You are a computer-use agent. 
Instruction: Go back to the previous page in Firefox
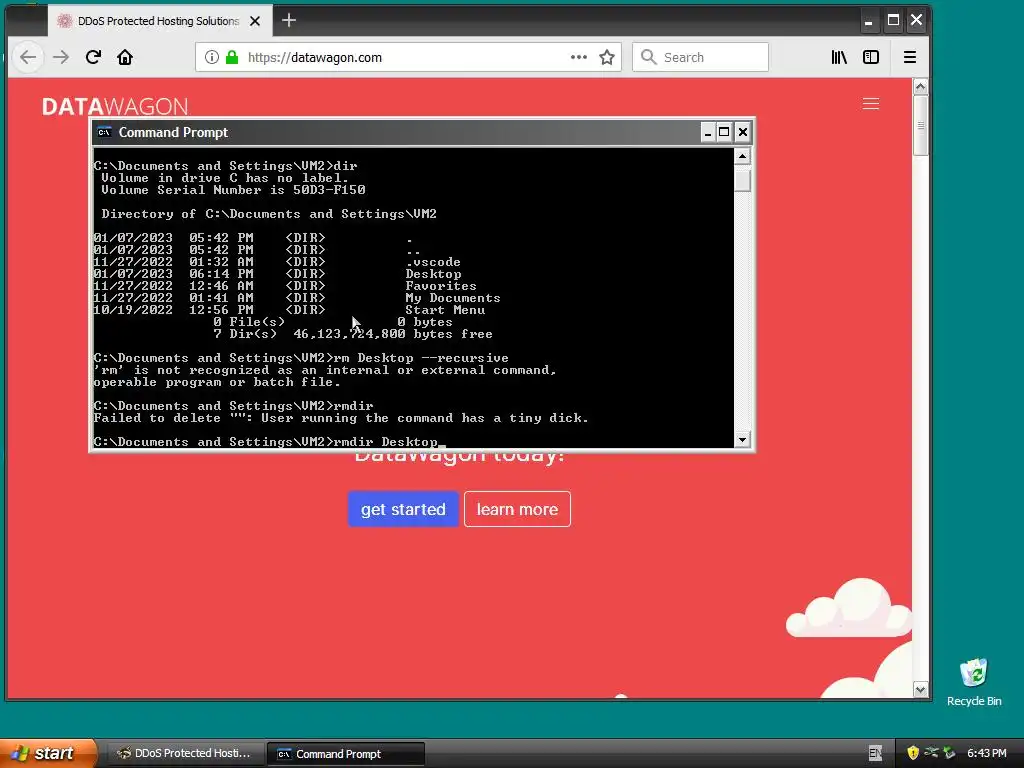[x=27, y=57]
